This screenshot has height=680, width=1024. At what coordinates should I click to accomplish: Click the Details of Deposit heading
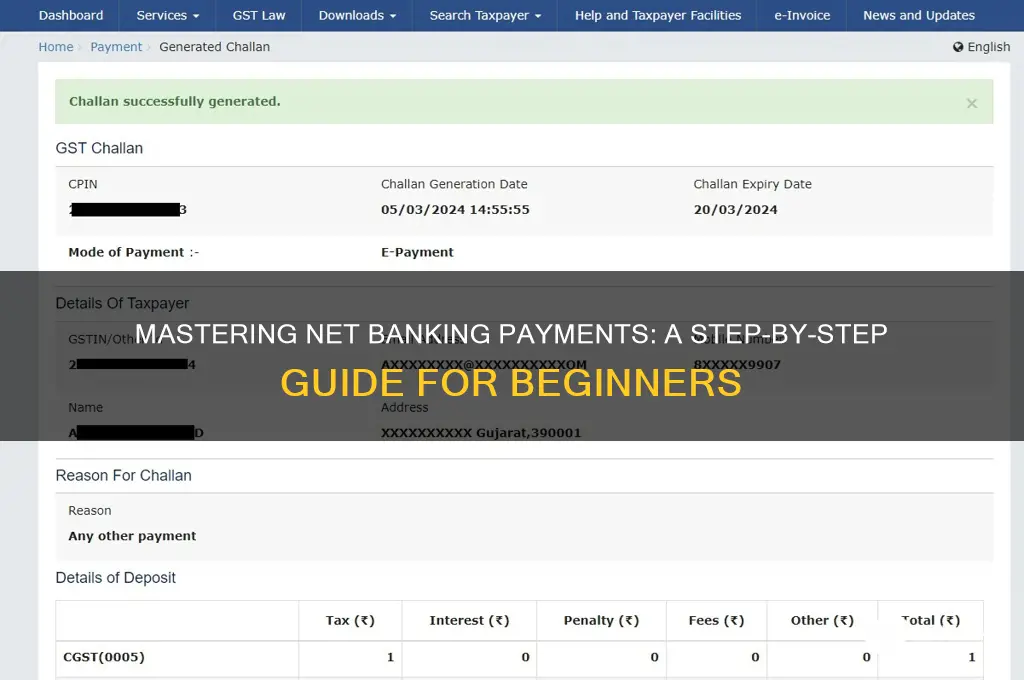coord(116,577)
